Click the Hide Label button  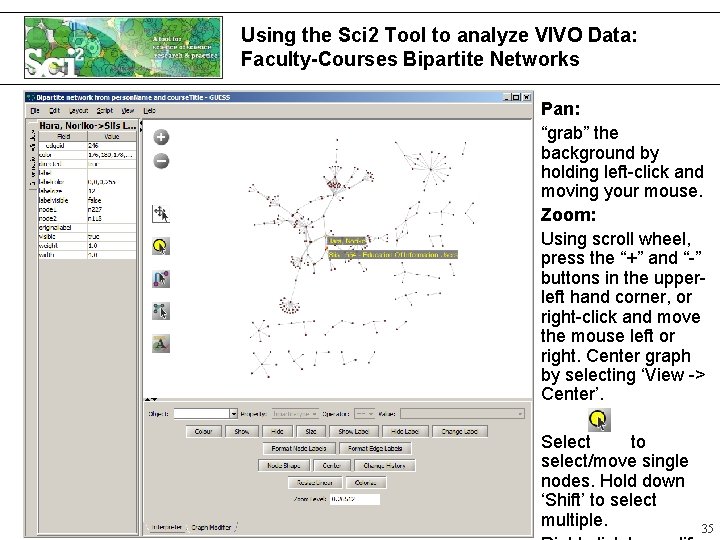405,432
